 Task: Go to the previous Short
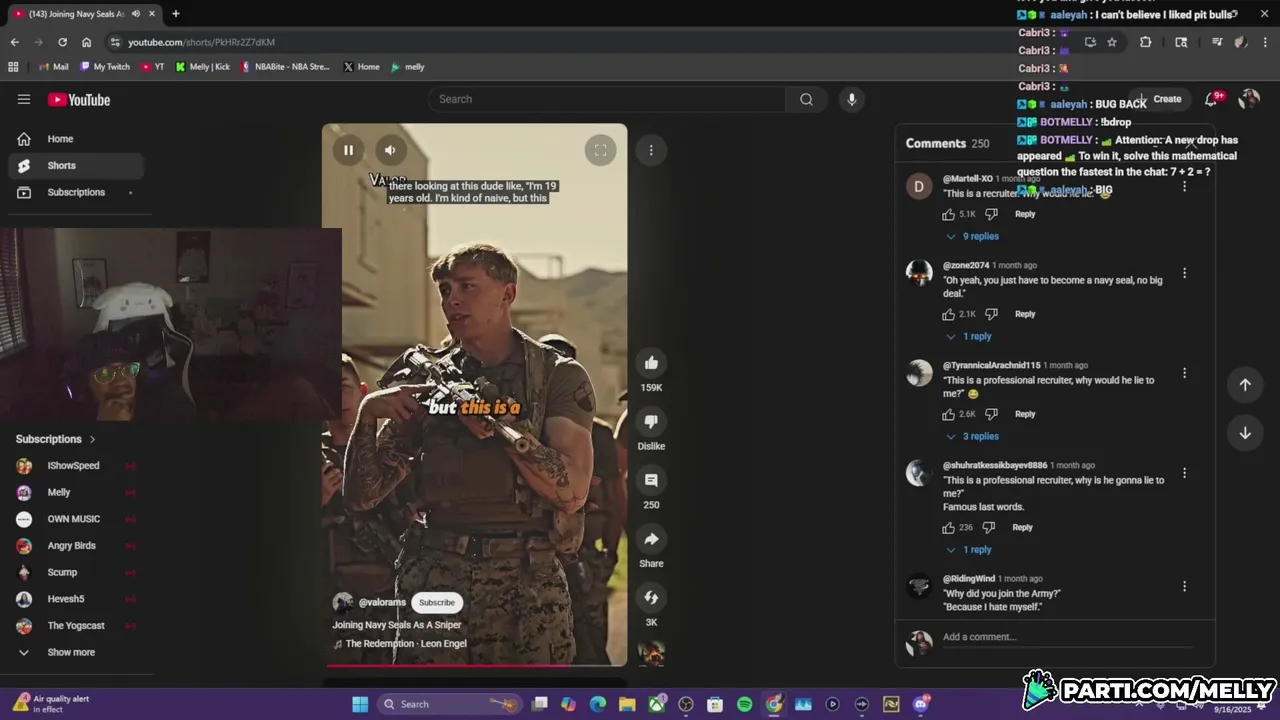[1245, 385]
